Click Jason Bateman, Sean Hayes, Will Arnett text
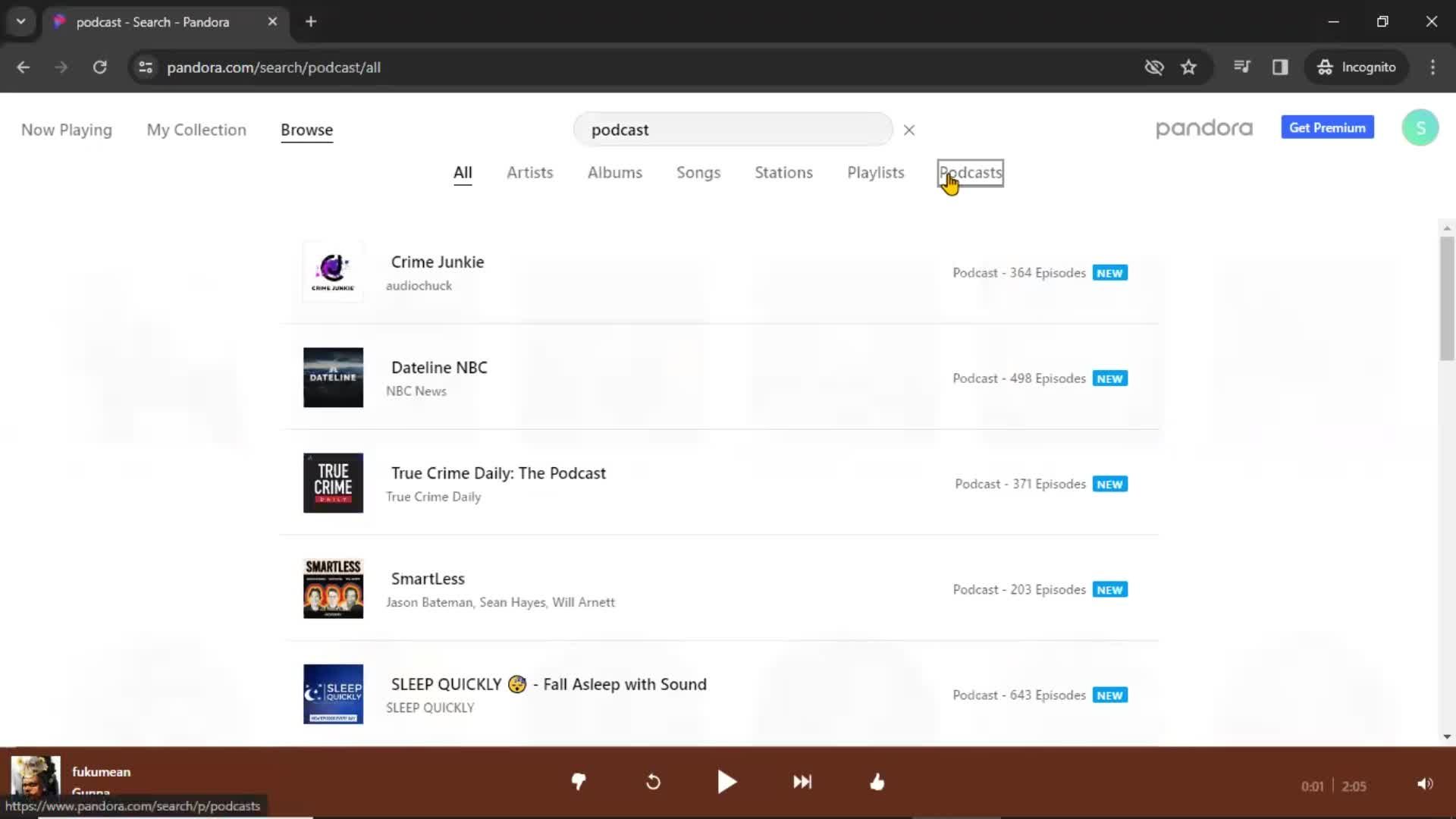Viewport: 1456px width, 819px height. point(500,602)
